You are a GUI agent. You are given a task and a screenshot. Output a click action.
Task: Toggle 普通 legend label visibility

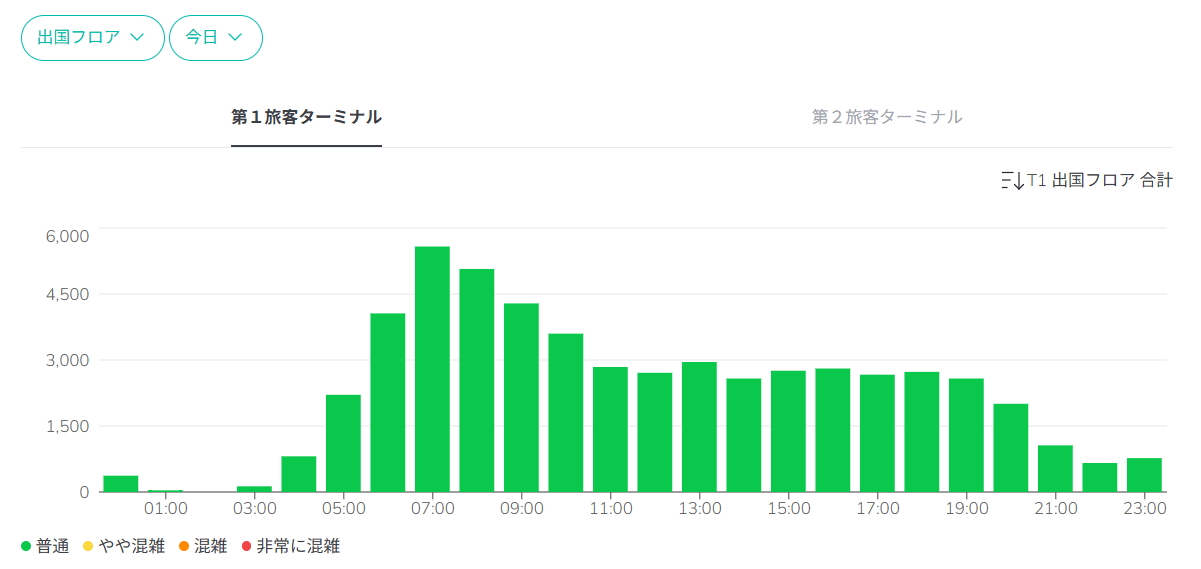pos(53,547)
